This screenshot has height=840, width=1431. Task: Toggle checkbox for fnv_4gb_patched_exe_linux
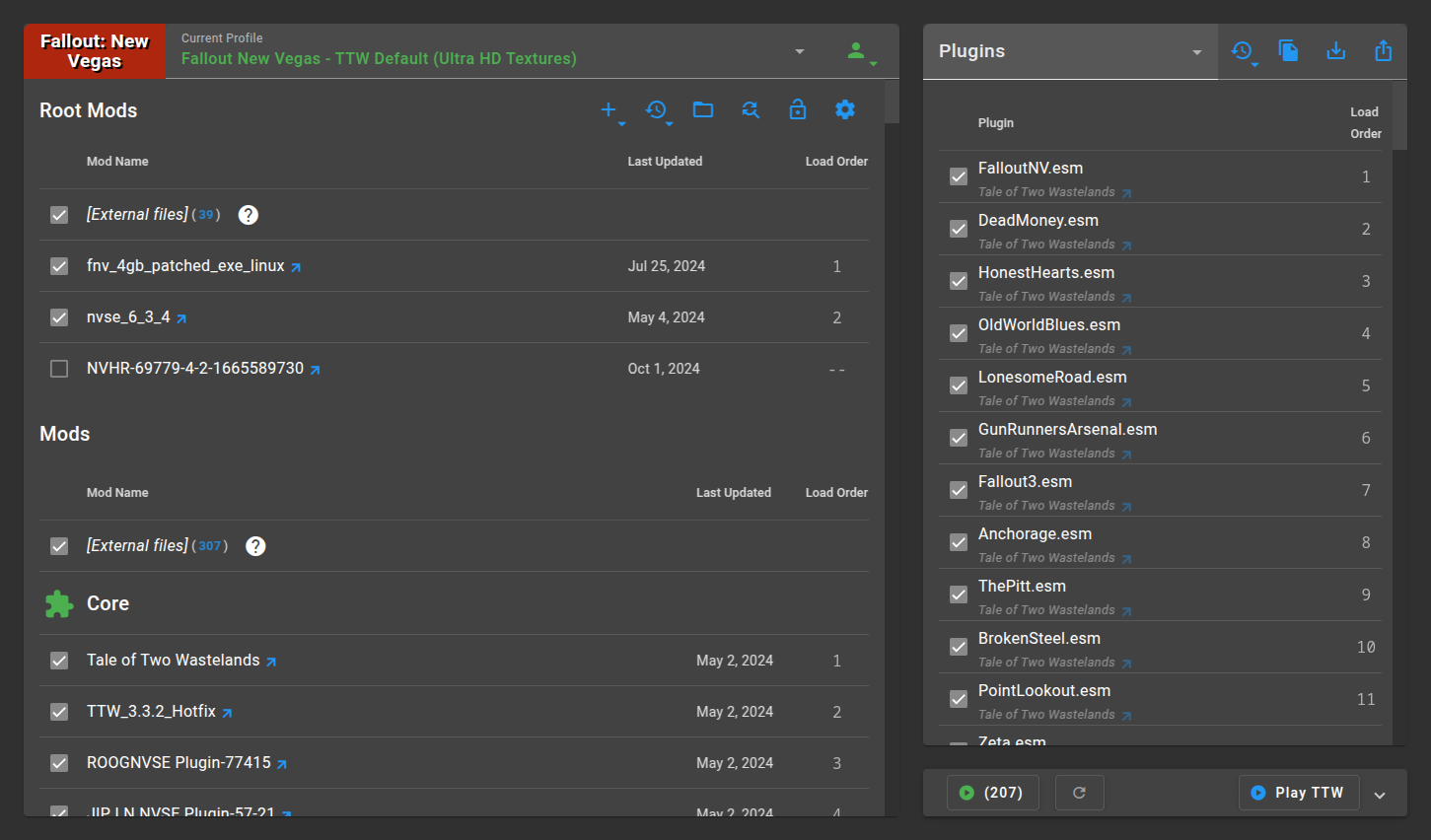pyautogui.click(x=59, y=266)
